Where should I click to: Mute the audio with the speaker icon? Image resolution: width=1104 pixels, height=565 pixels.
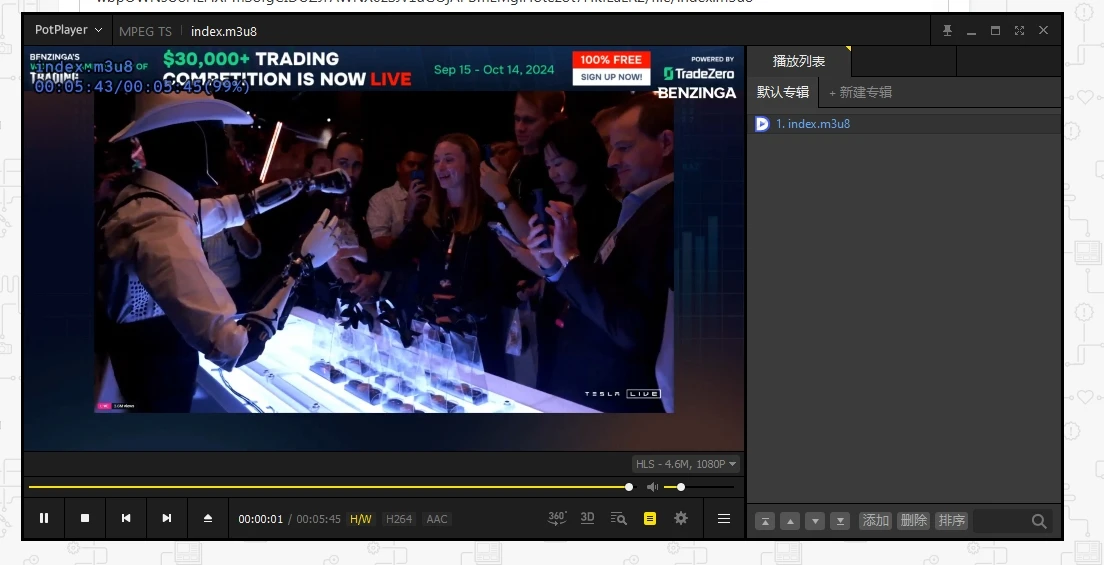[652, 487]
